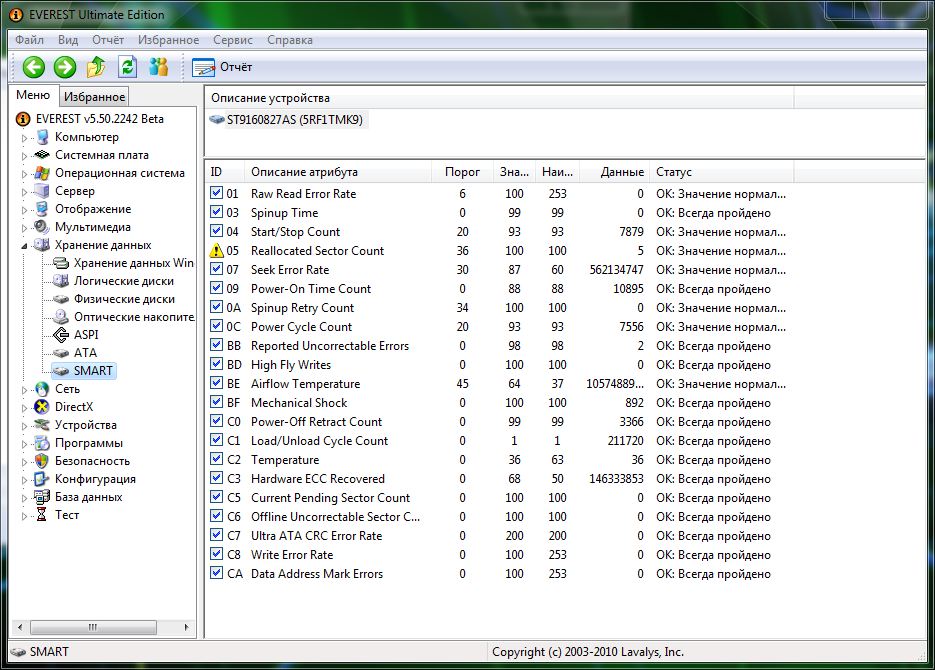Click the Операционная система Windows icon

42,173
